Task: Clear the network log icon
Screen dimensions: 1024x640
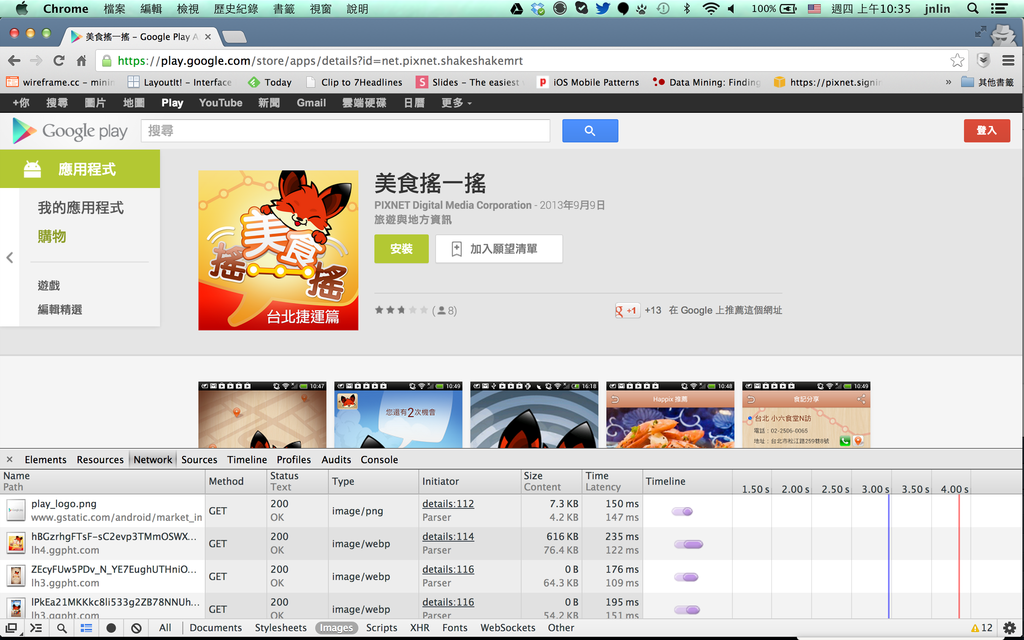Action: point(136,628)
